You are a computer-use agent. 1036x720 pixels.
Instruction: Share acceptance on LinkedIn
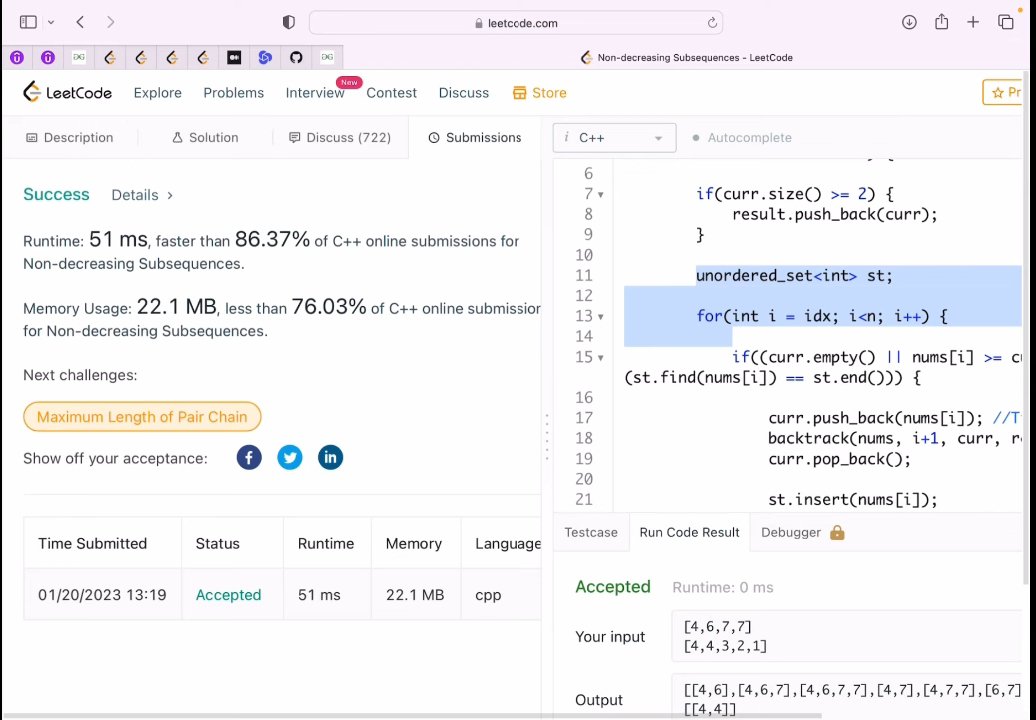(330, 457)
